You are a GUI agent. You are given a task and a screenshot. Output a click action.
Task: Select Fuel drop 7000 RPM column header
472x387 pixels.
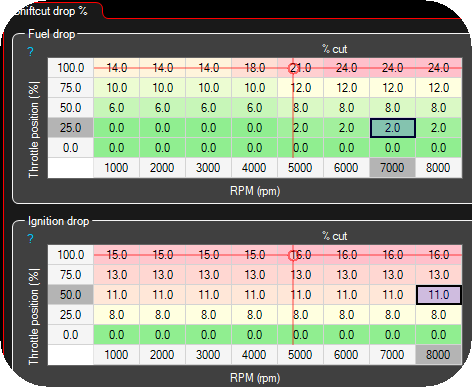[392, 168]
